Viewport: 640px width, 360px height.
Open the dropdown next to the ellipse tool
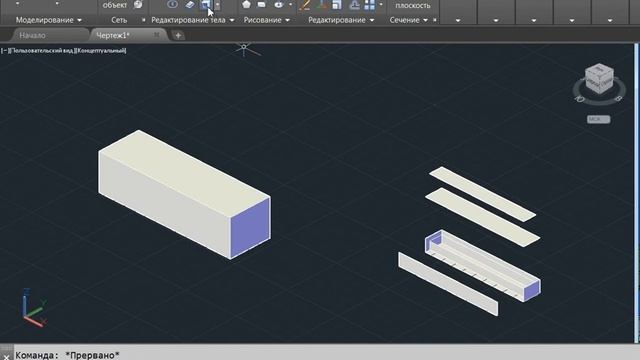pos(290,5)
